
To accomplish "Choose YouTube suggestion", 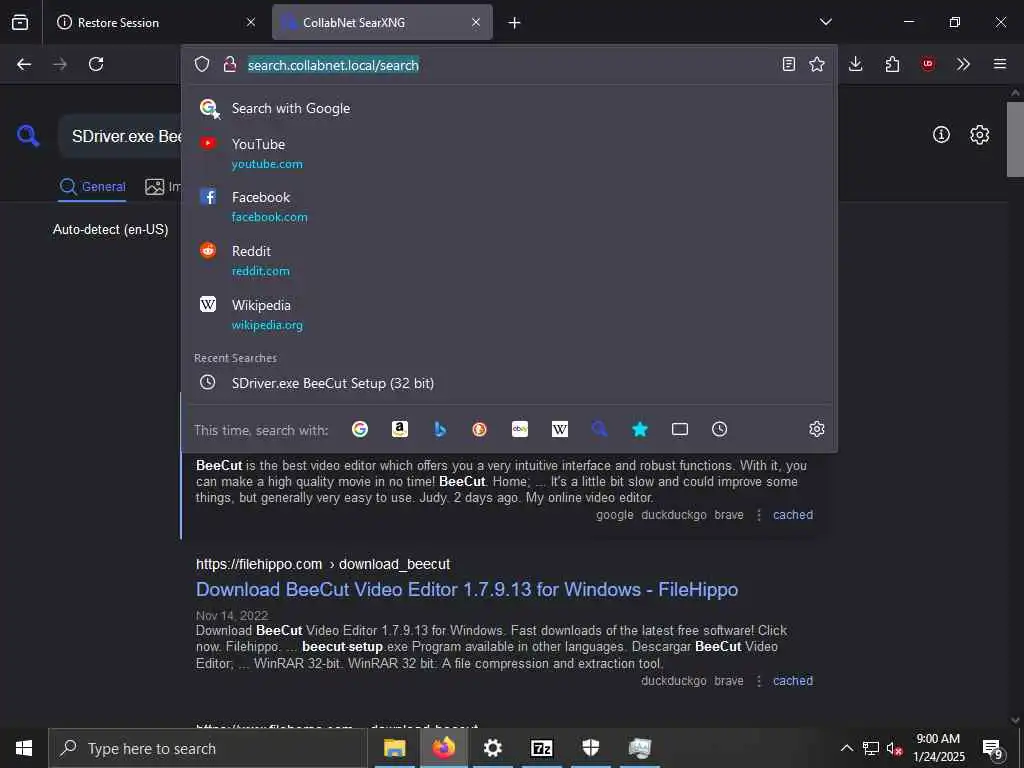I will pyautogui.click(x=509, y=153).
